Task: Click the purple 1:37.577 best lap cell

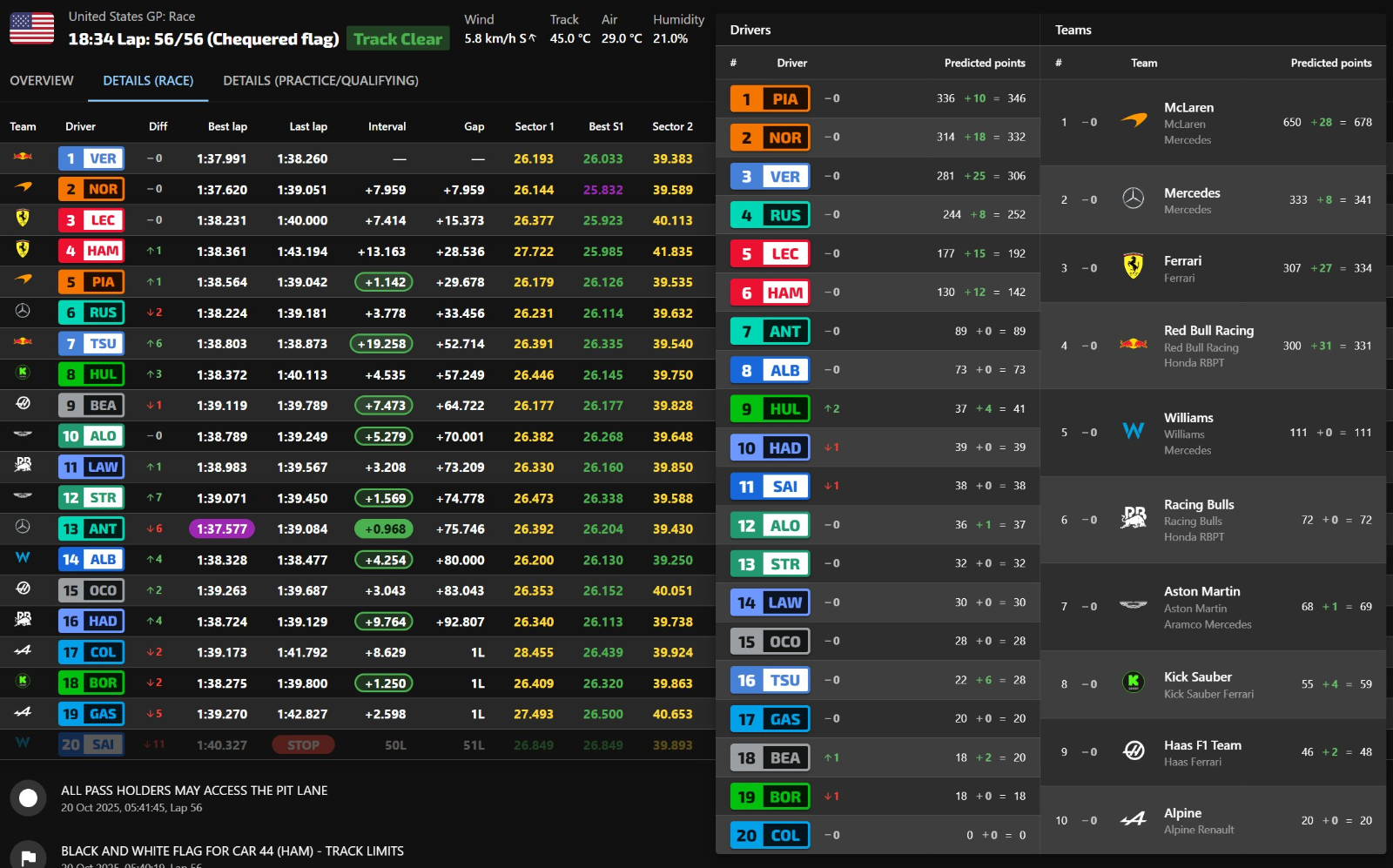Action: (x=221, y=529)
